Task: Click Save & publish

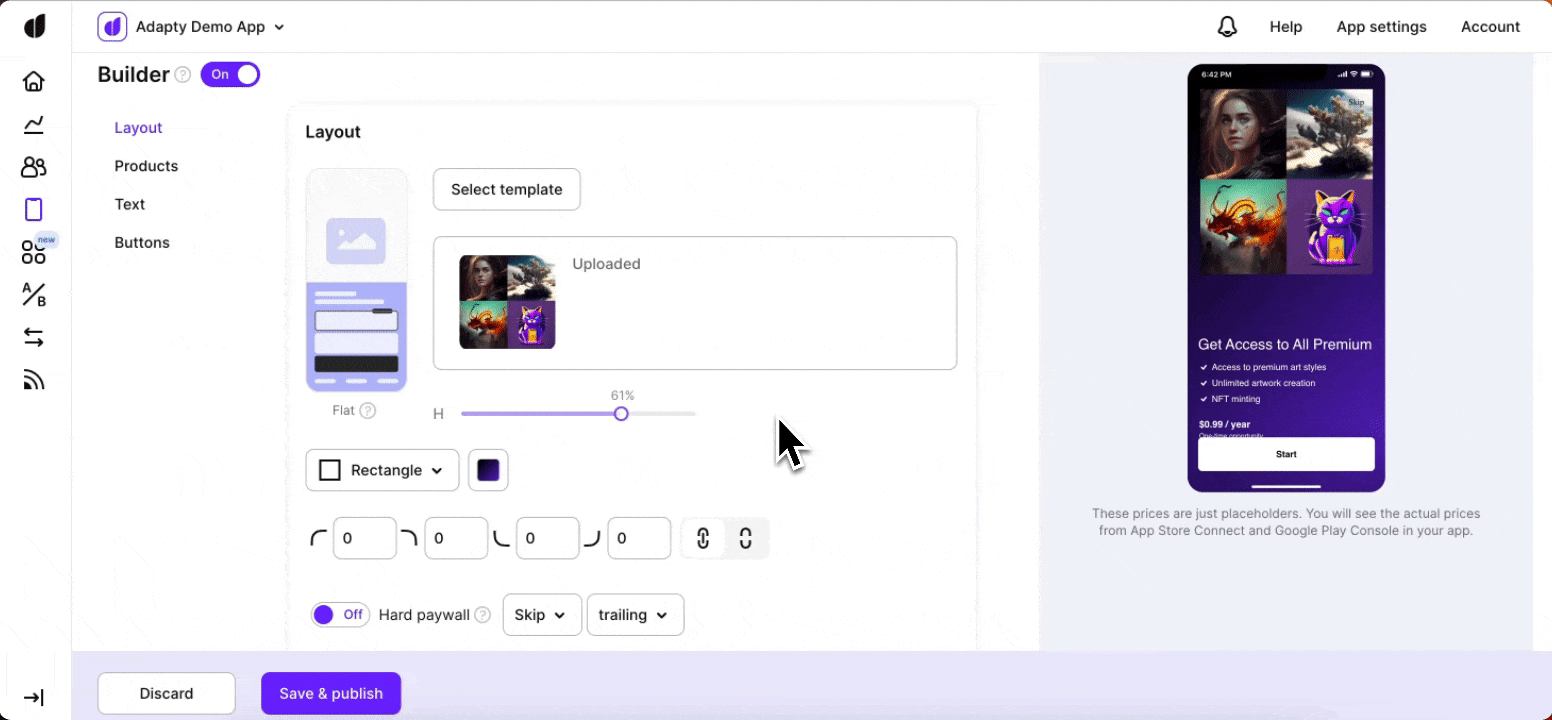Action: [x=331, y=693]
